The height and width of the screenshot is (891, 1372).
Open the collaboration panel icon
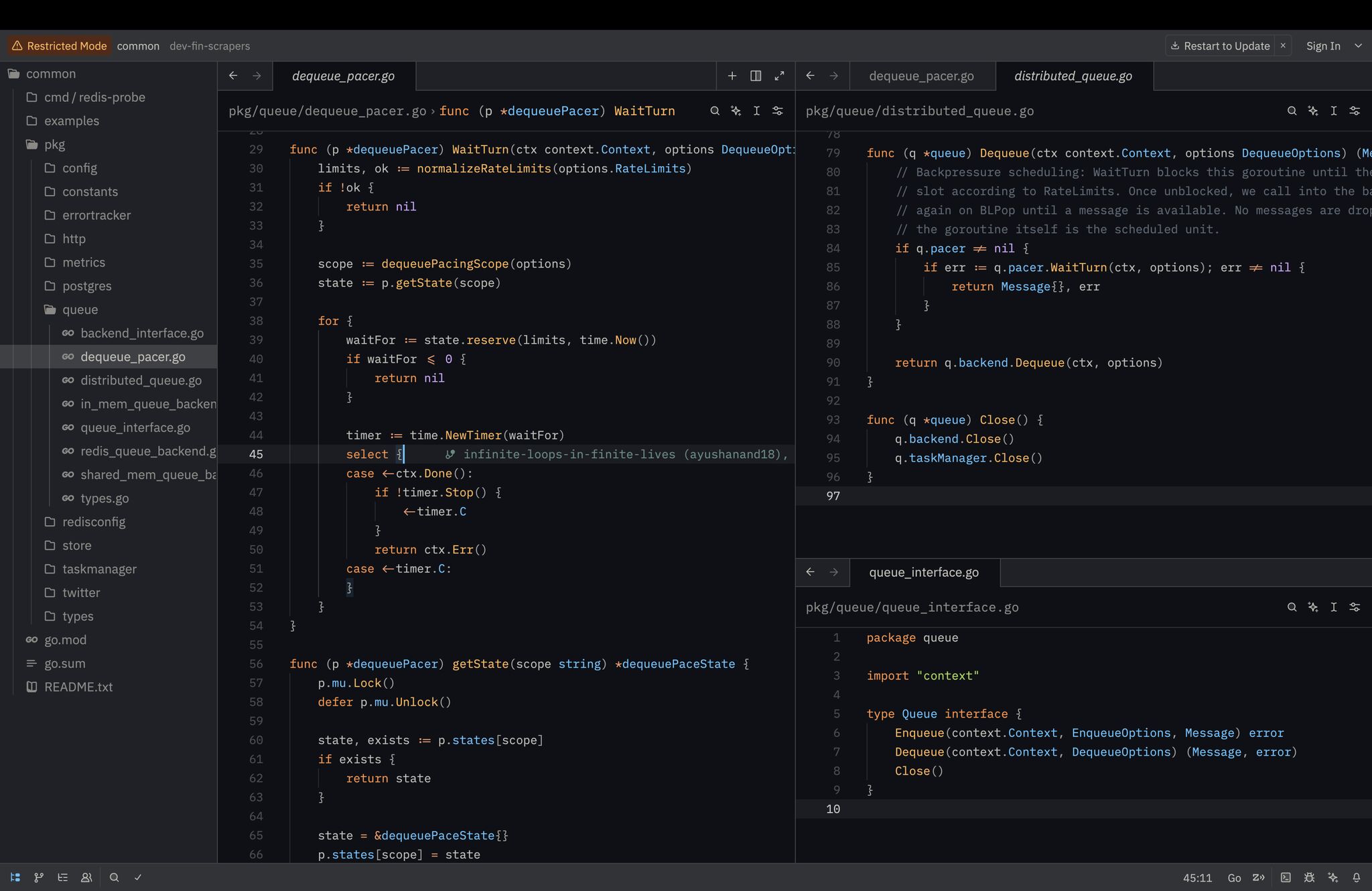(86, 878)
